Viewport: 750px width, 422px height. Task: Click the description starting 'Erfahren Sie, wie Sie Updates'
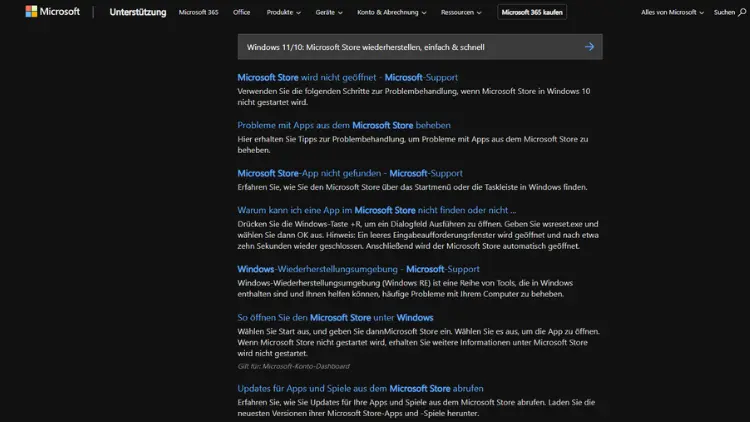pyautogui.click(x=416, y=408)
